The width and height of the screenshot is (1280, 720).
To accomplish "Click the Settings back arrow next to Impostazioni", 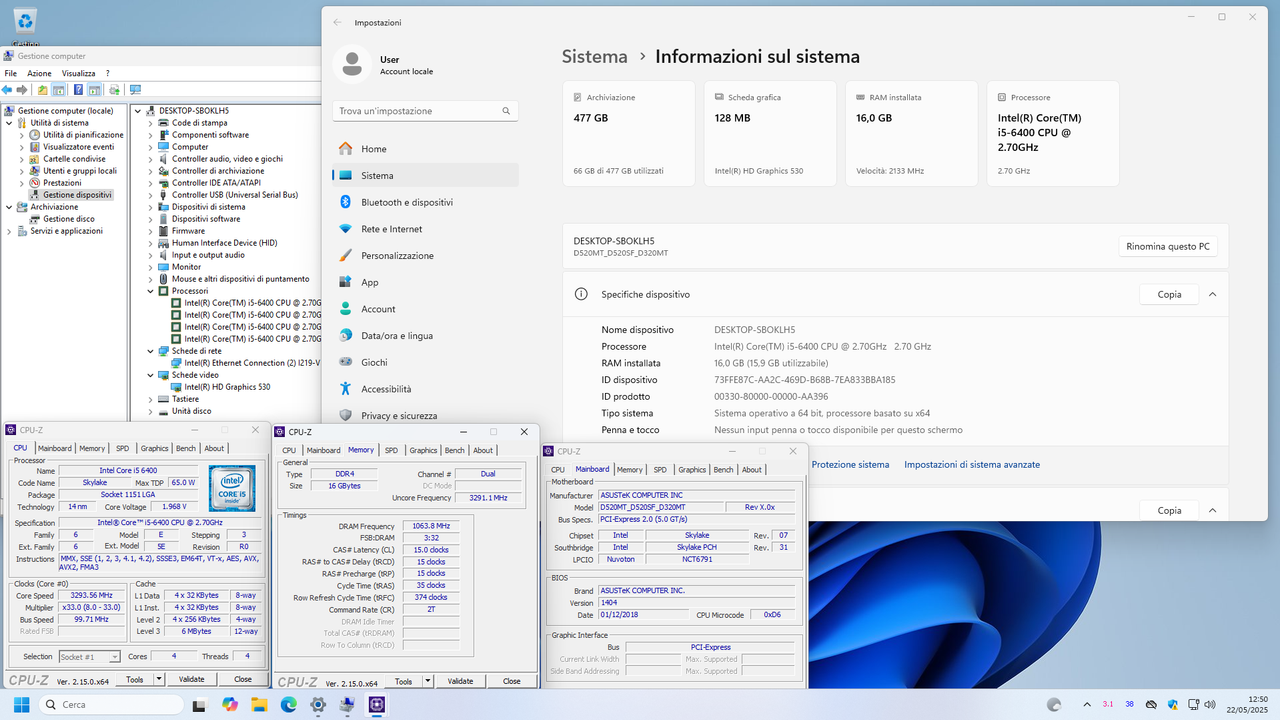I will click(337, 22).
